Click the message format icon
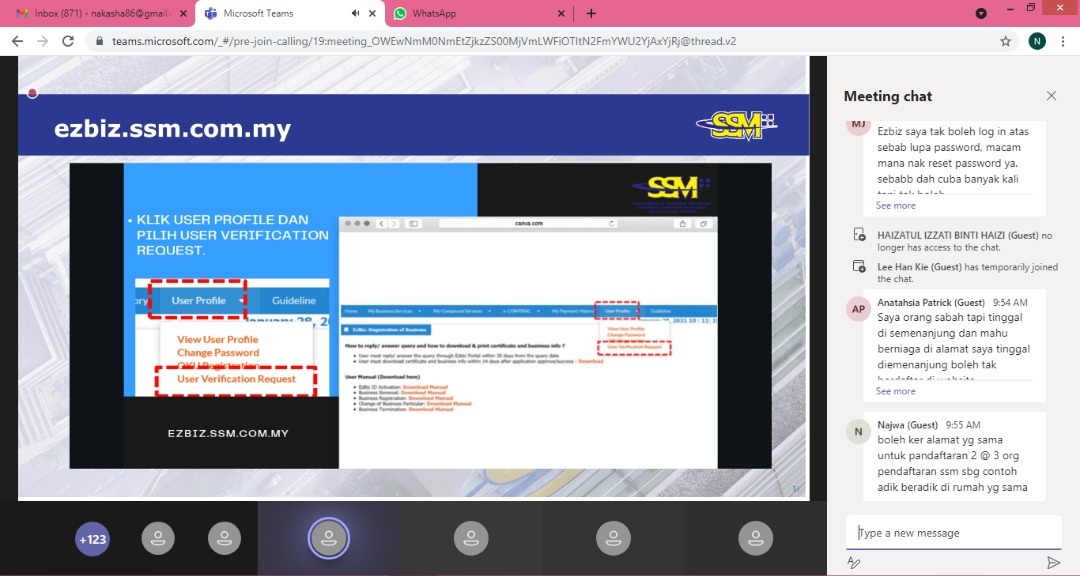This screenshot has height=576, width=1080. (854, 563)
